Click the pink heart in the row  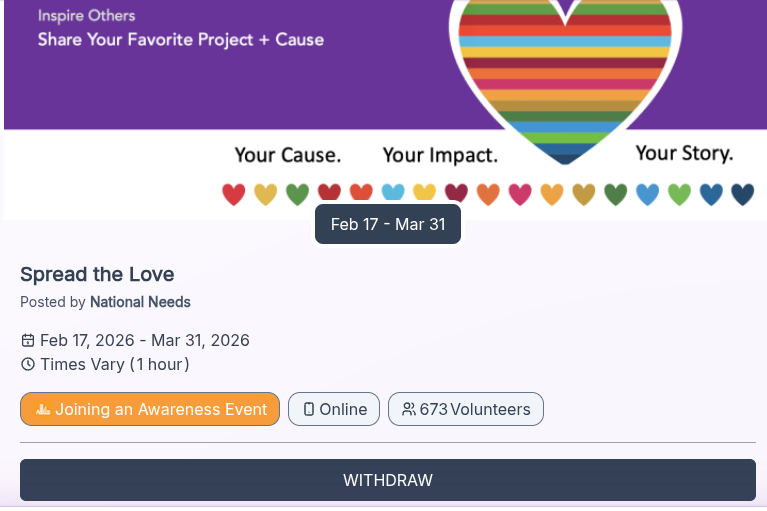[520, 194]
